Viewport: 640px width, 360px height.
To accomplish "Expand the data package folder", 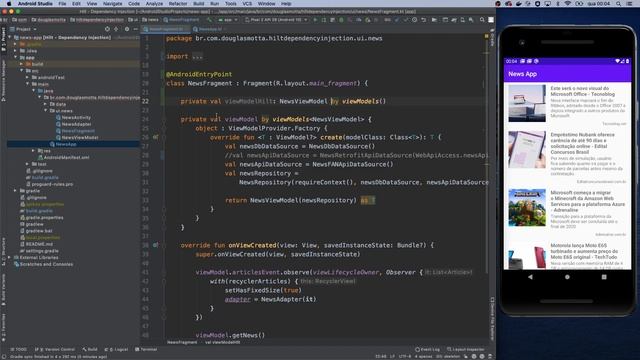I will (x=45, y=104).
